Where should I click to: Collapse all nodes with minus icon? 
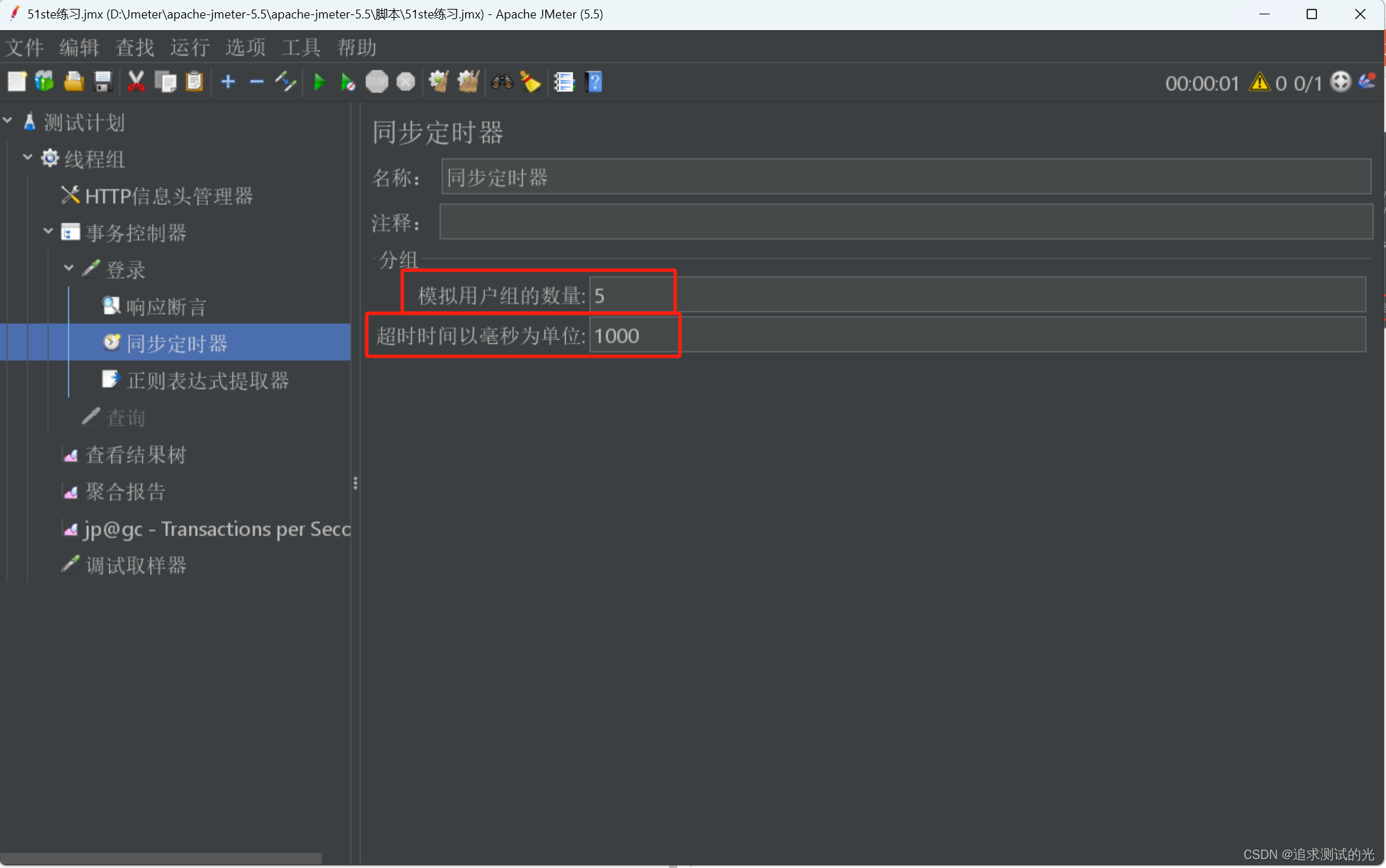pos(257,82)
